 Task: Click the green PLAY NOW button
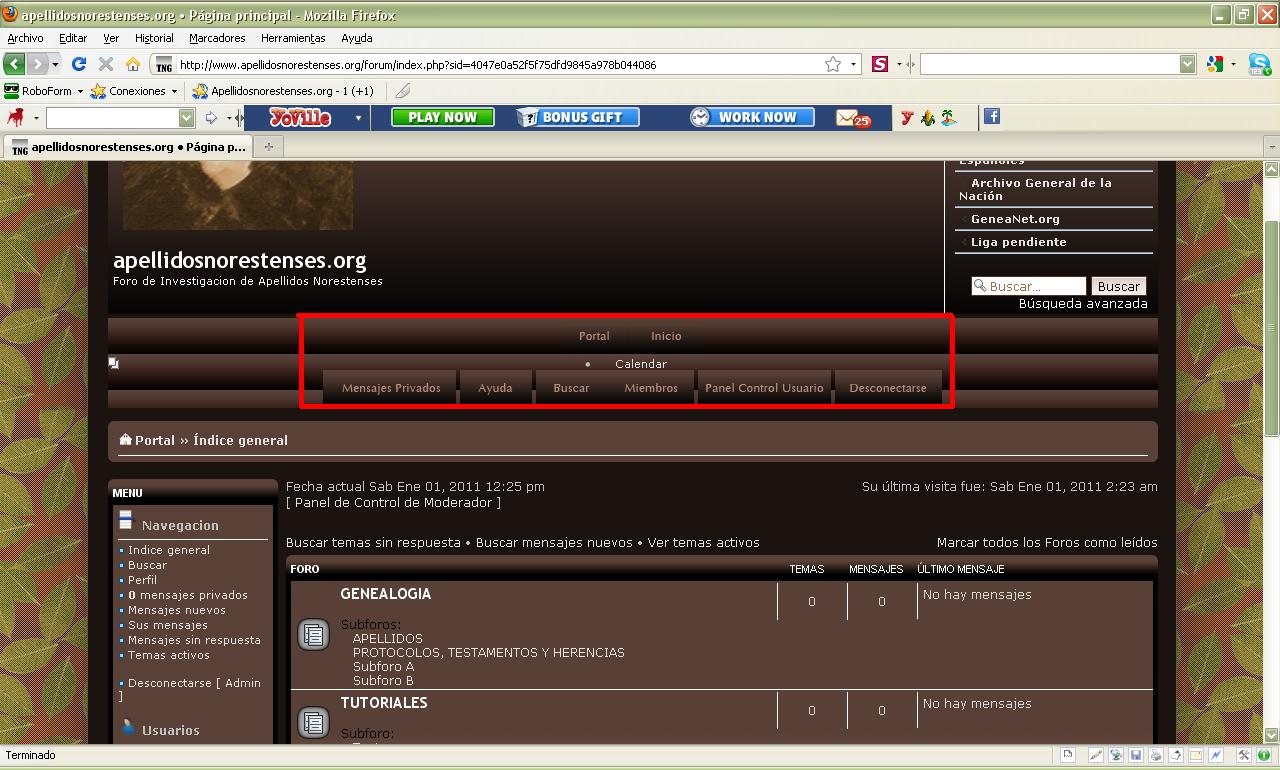pyautogui.click(x=443, y=117)
